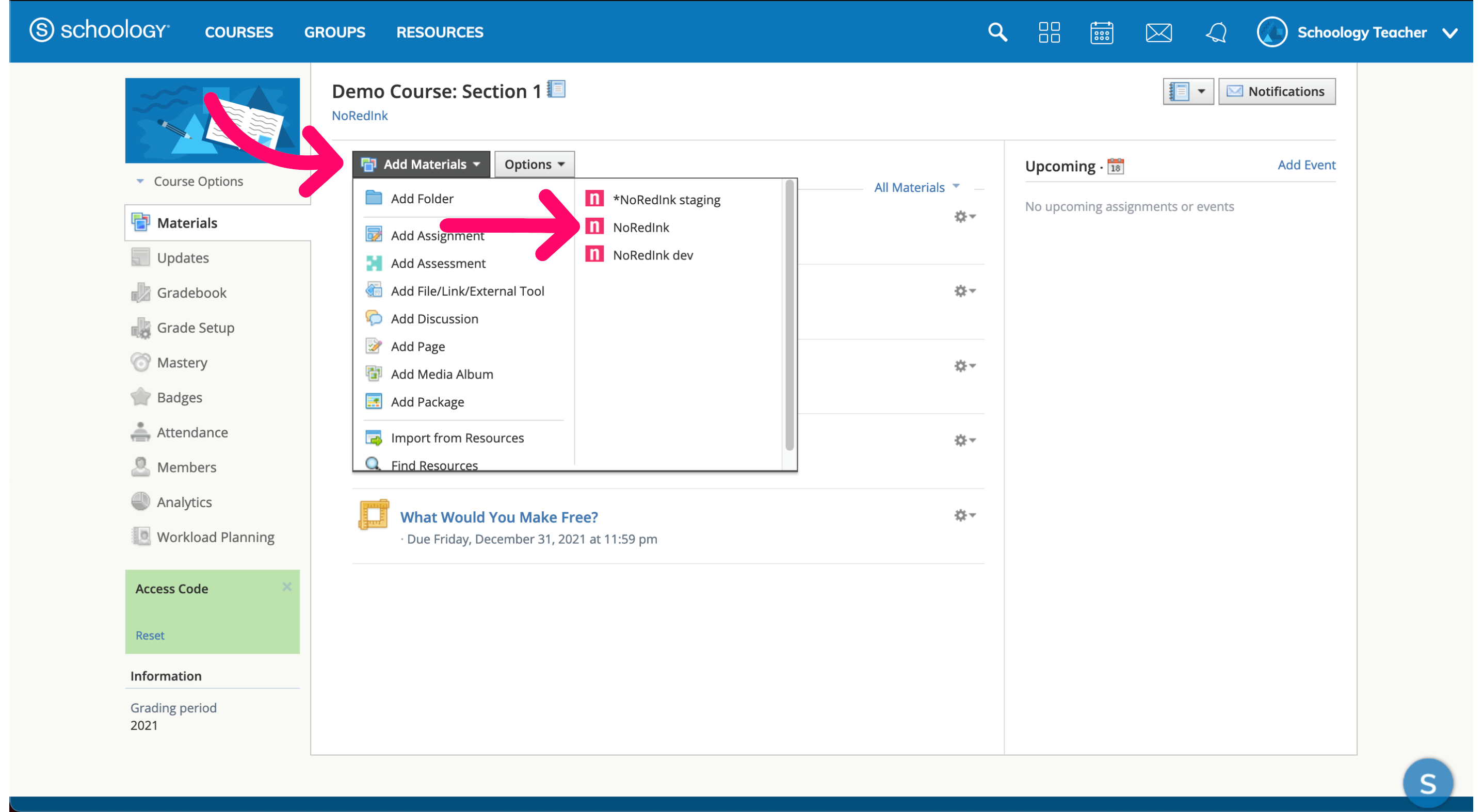
Task: Open the Options dropdown
Action: click(x=534, y=164)
